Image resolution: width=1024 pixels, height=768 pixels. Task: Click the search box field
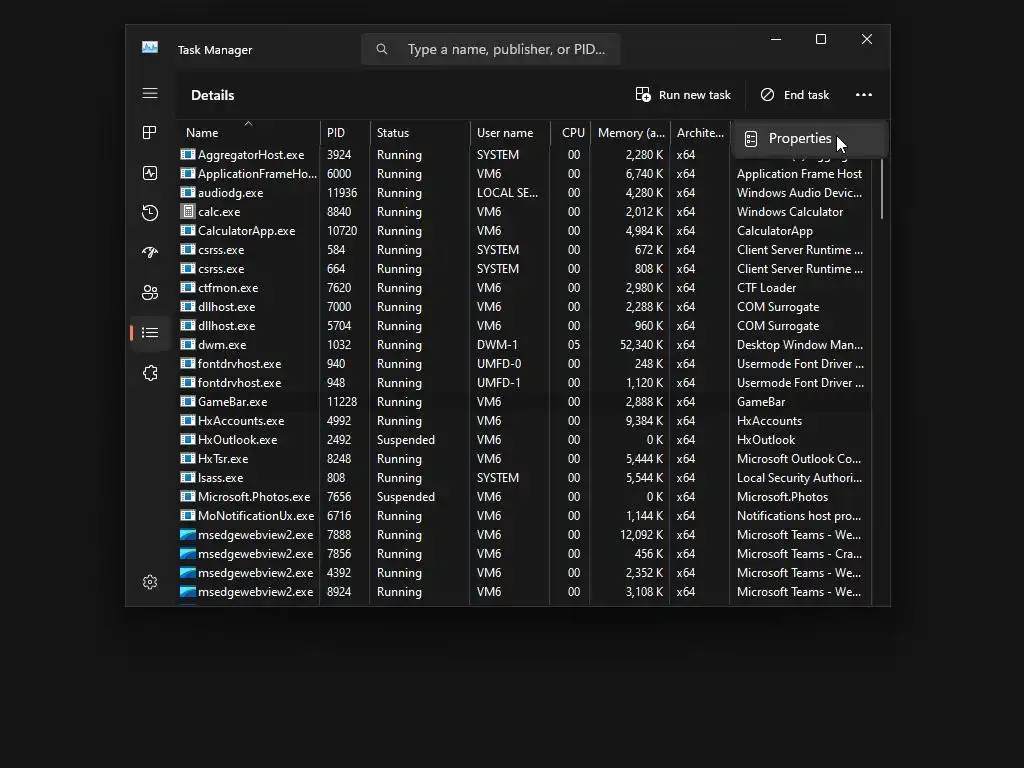pos(490,49)
